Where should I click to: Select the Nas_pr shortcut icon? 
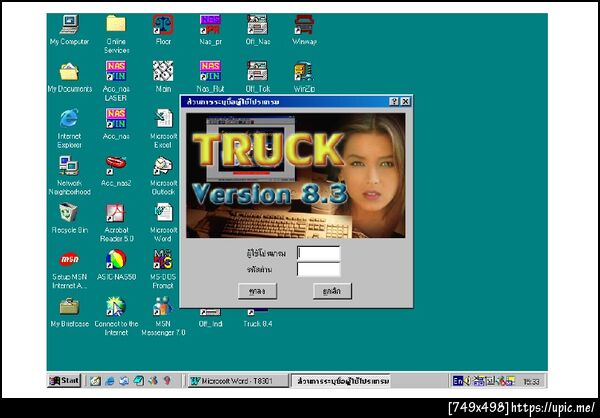210,24
